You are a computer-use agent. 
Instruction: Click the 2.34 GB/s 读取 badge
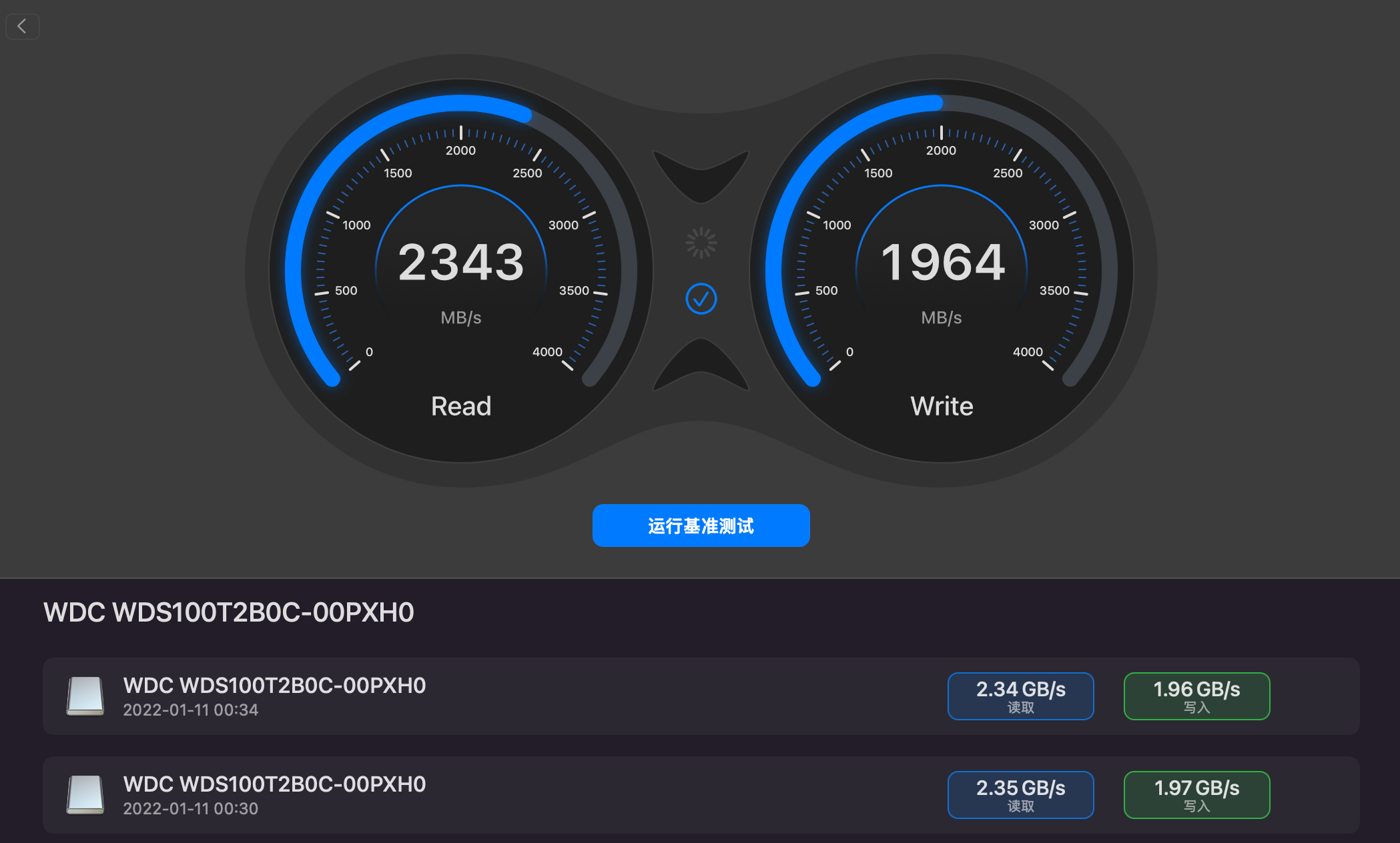(x=1020, y=696)
